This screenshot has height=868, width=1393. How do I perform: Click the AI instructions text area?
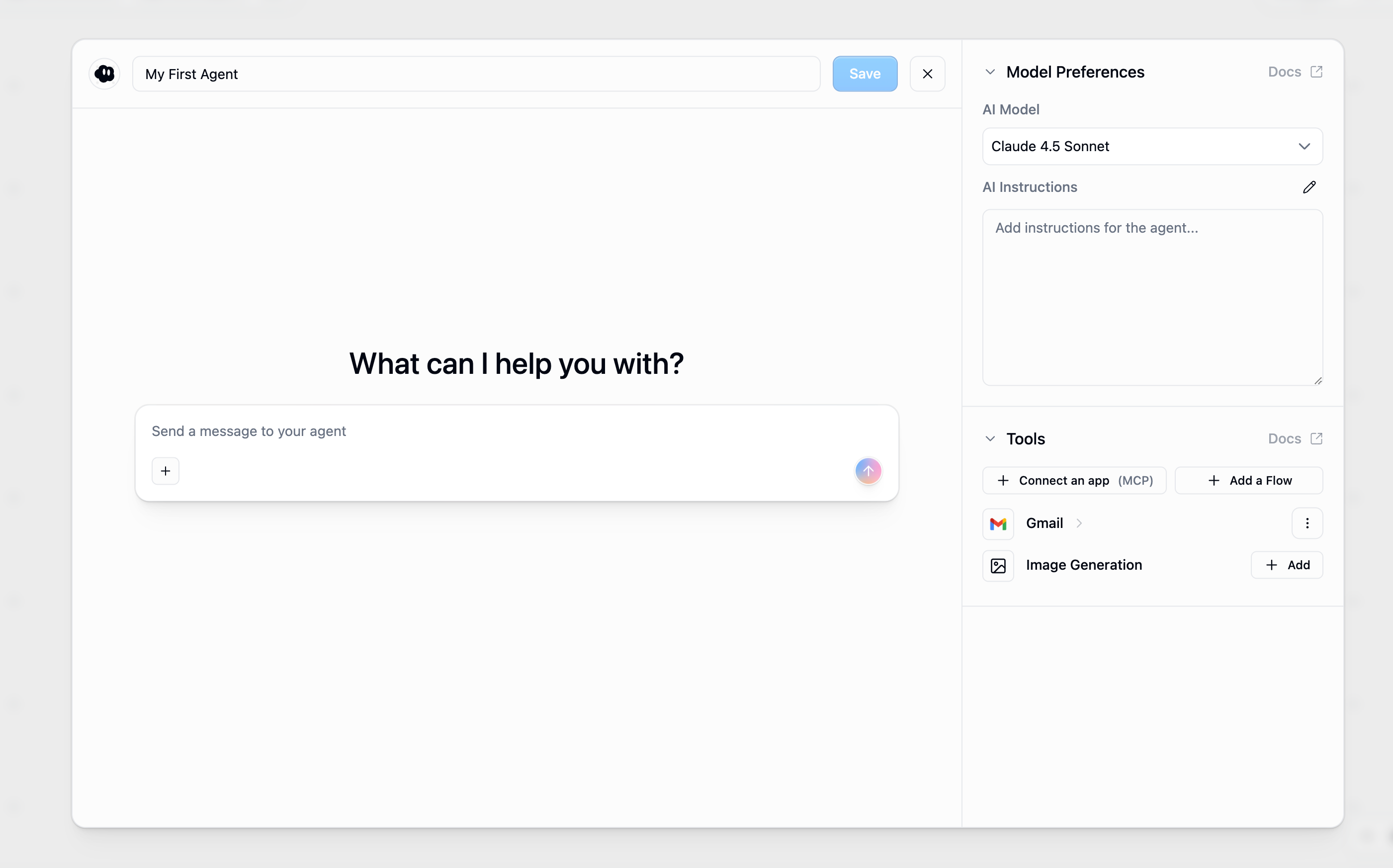[x=1152, y=297]
